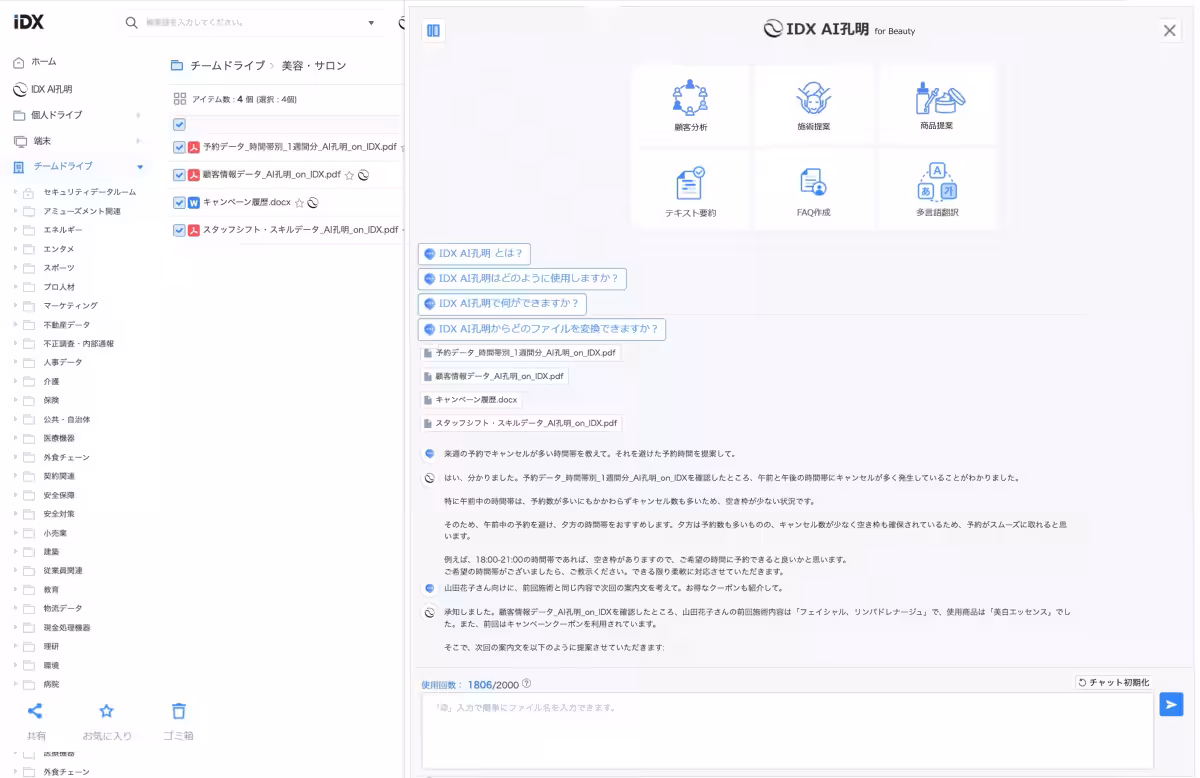Collapse the チームドライブ section arrow
Image resolution: width=1200 pixels, height=778 pixels.
point(140,167)
